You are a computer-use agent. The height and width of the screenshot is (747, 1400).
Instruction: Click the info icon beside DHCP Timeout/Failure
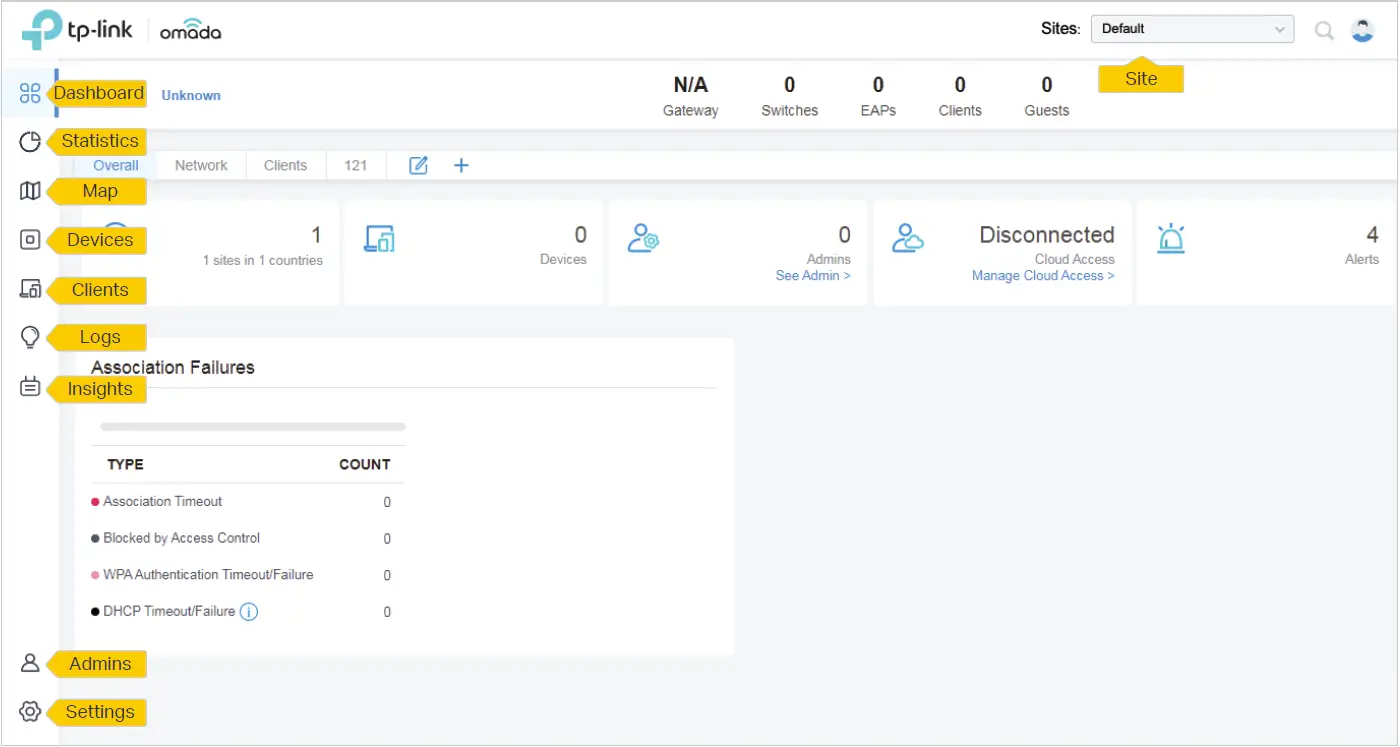pos(249,611)
